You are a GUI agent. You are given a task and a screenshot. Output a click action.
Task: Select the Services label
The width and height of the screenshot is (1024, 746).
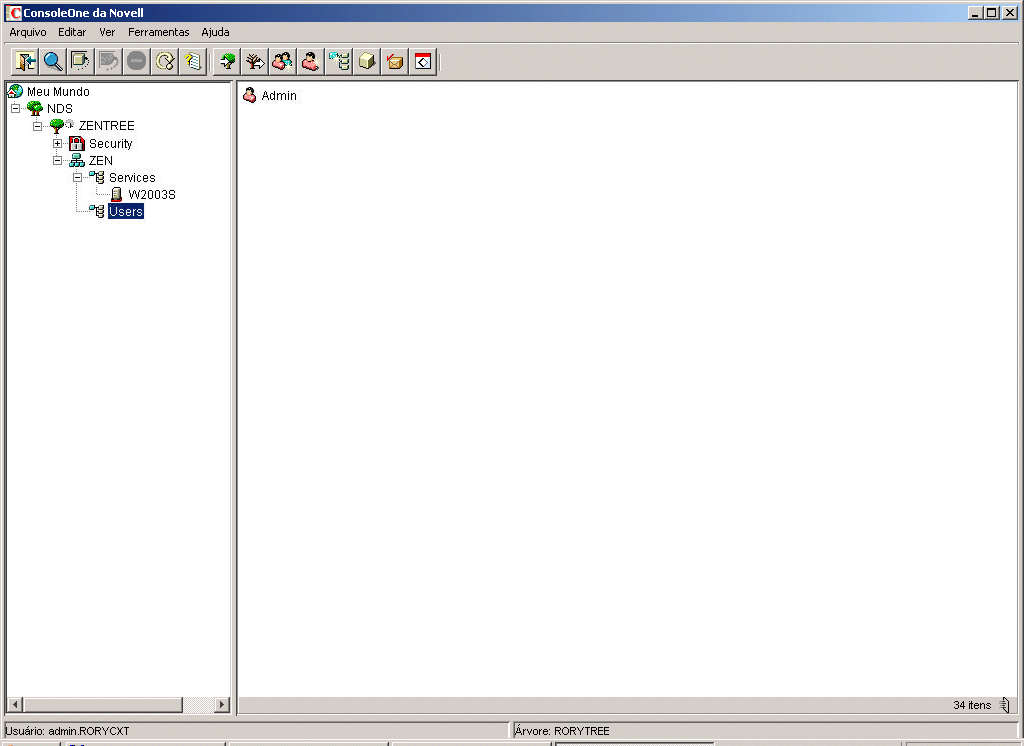point(132,177)
